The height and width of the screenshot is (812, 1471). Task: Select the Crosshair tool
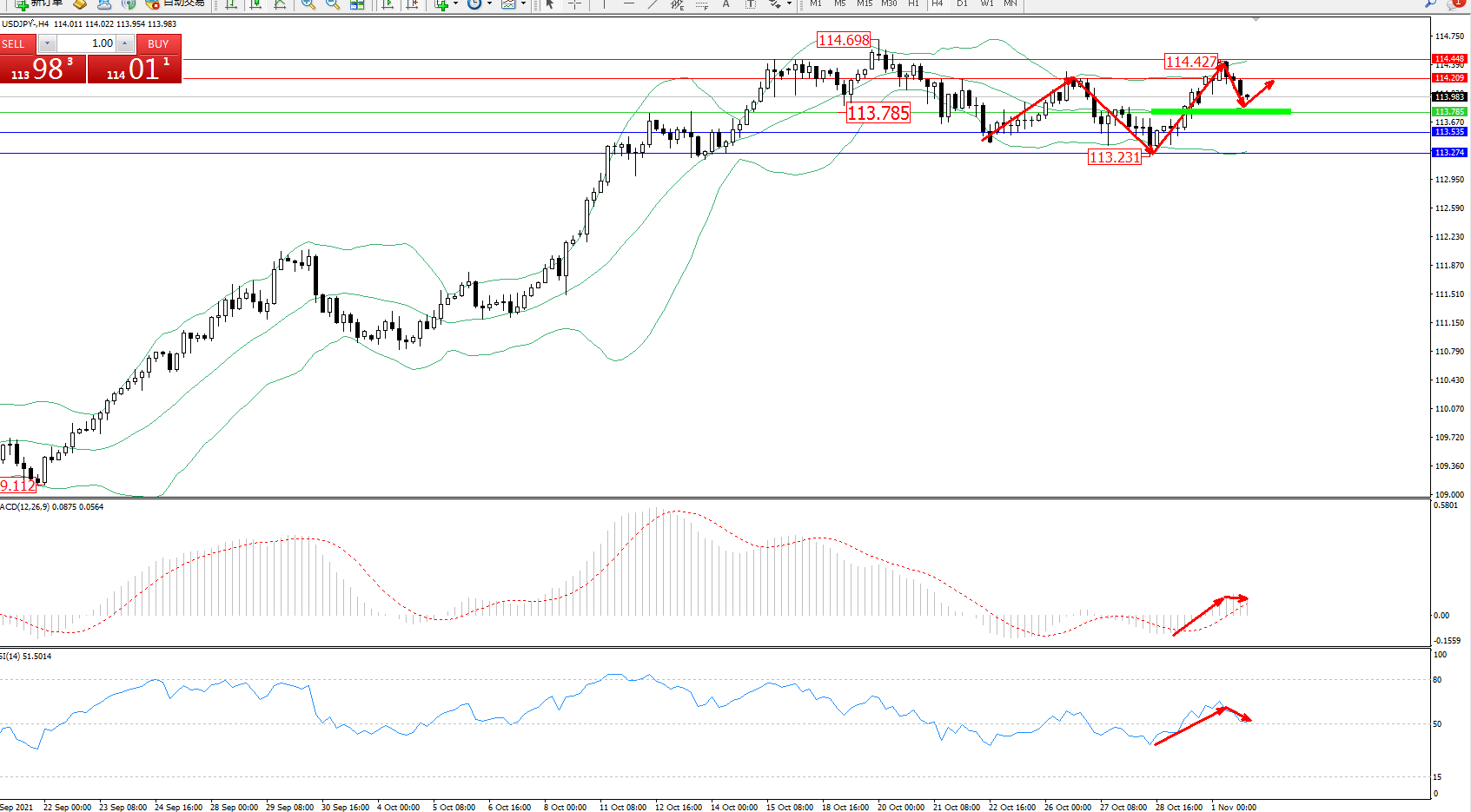pos(574,4)
